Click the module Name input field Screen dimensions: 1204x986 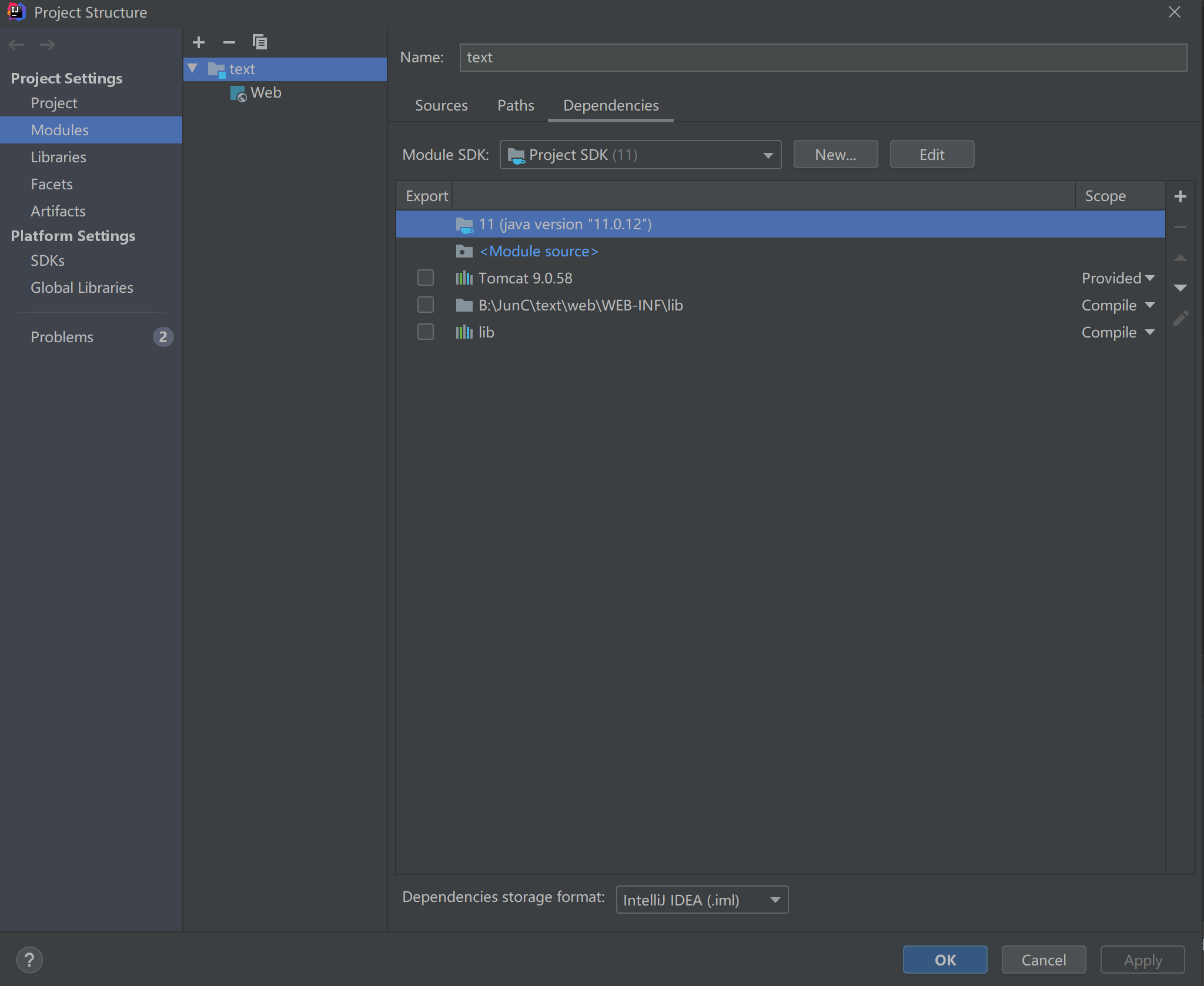click(823, 58)
